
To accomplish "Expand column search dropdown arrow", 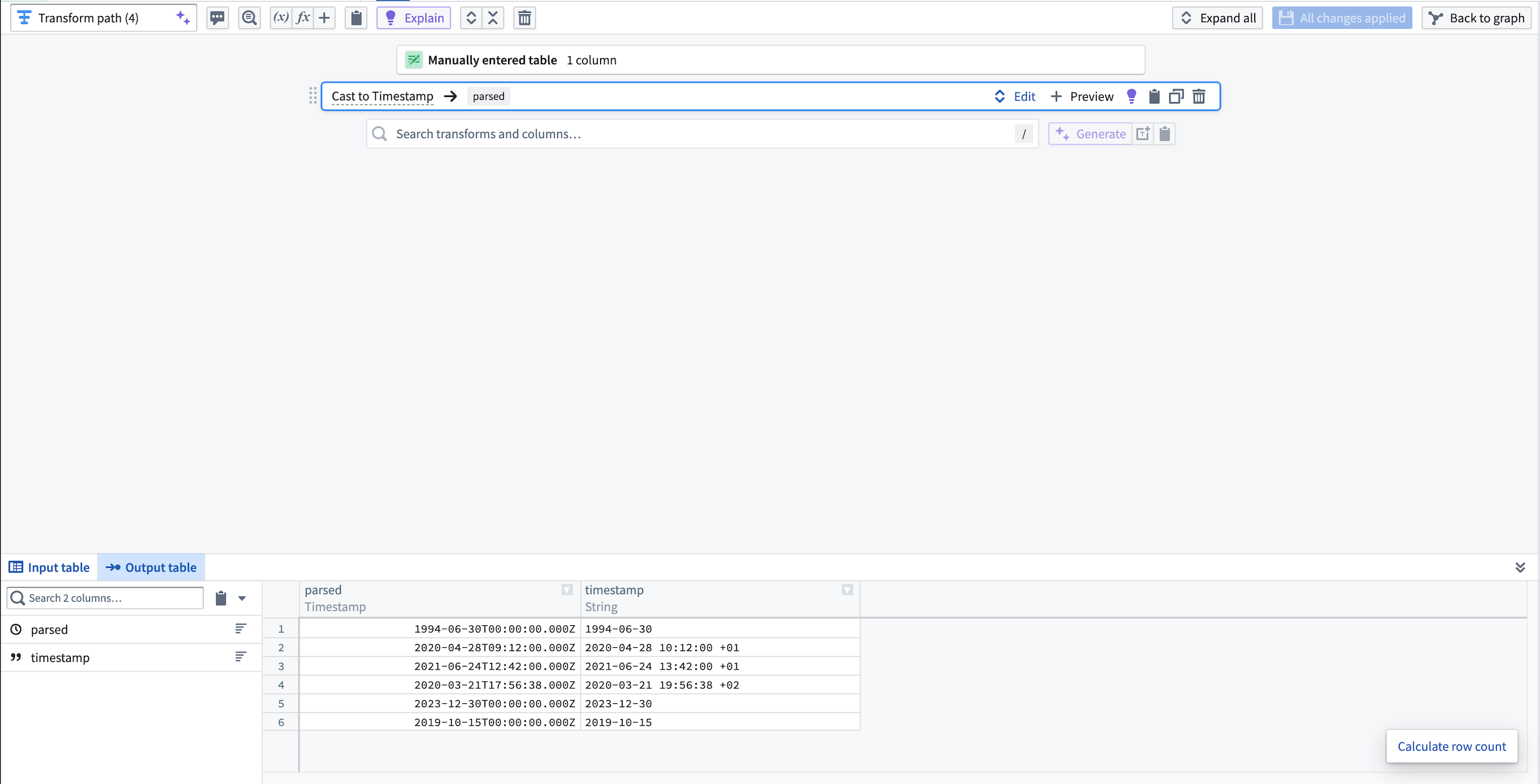I will click(242, 598).
